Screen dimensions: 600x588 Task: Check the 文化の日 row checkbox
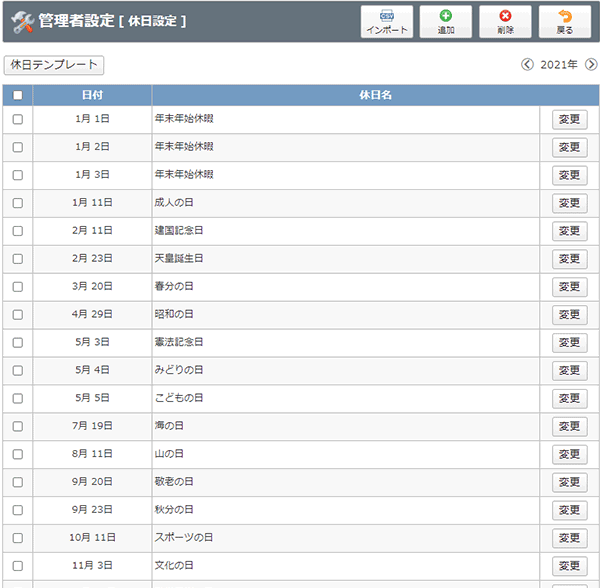pos(18,566)
